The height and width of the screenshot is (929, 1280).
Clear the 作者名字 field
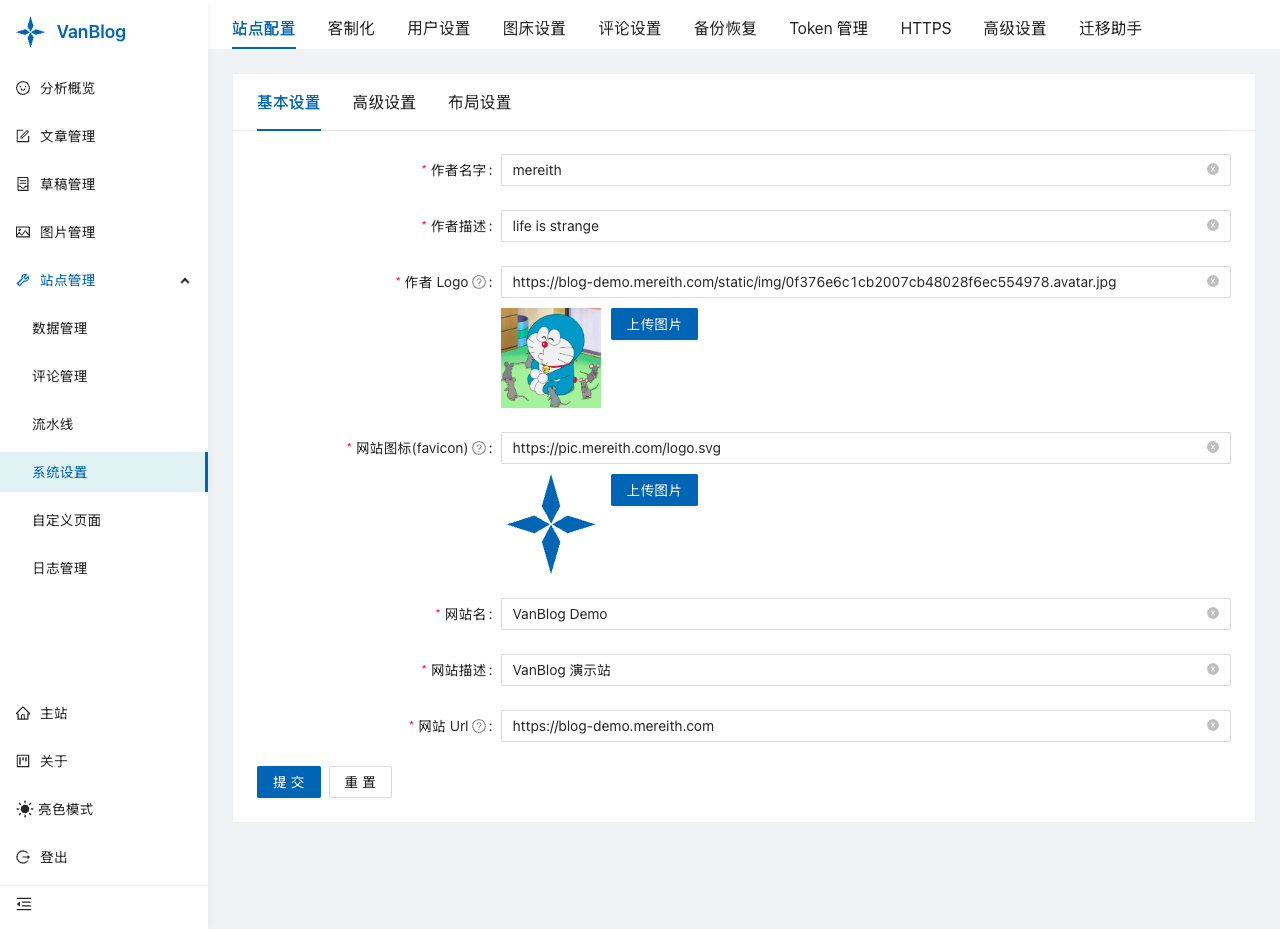coord(1213,170)
